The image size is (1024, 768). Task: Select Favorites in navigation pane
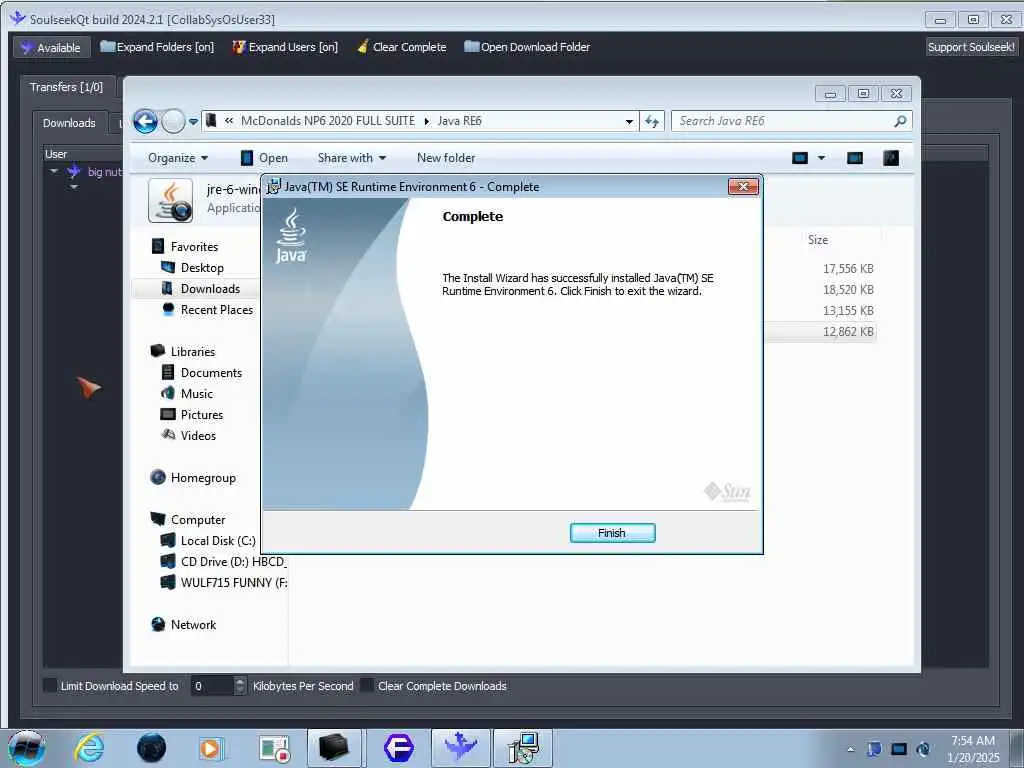(194, 247)
